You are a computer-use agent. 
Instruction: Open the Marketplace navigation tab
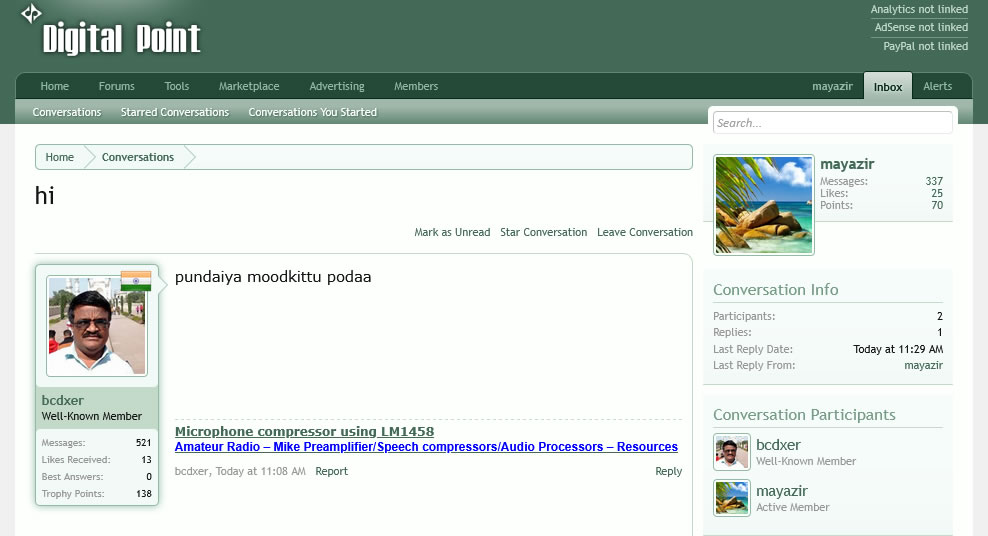pyautogui.click(x=249, y=86)
